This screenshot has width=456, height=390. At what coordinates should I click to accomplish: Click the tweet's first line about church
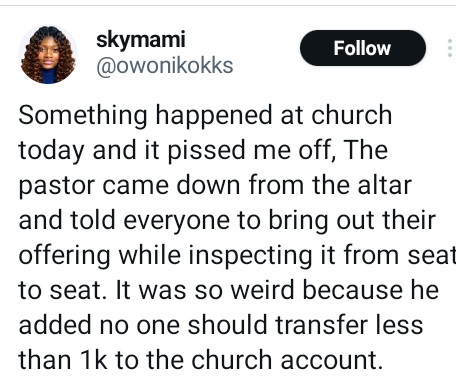205,115
